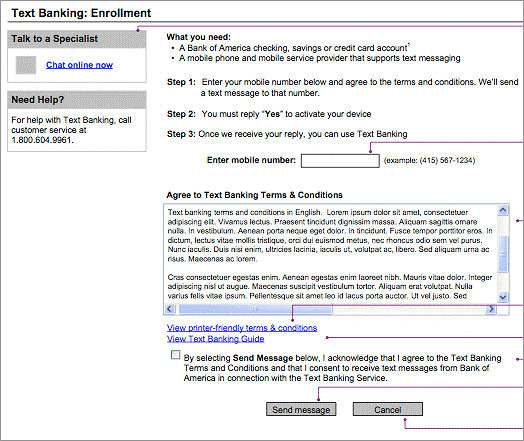
Task: Click the Step 3: label
Action: click(x=181, y=134)
